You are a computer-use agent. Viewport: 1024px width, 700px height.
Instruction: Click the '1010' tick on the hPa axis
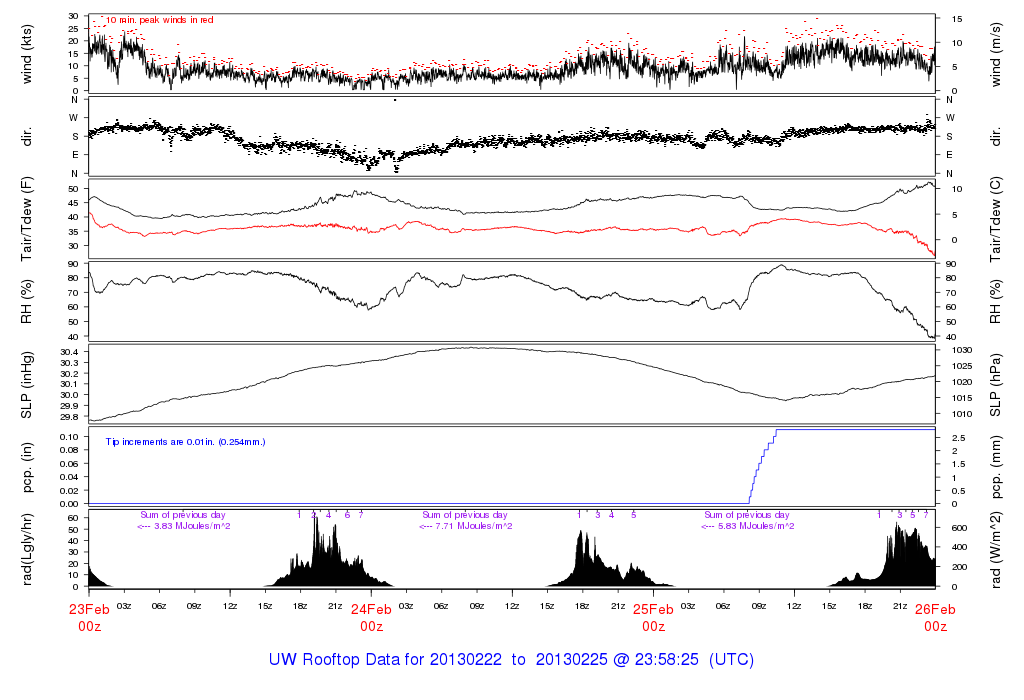(x=962, y=414)
